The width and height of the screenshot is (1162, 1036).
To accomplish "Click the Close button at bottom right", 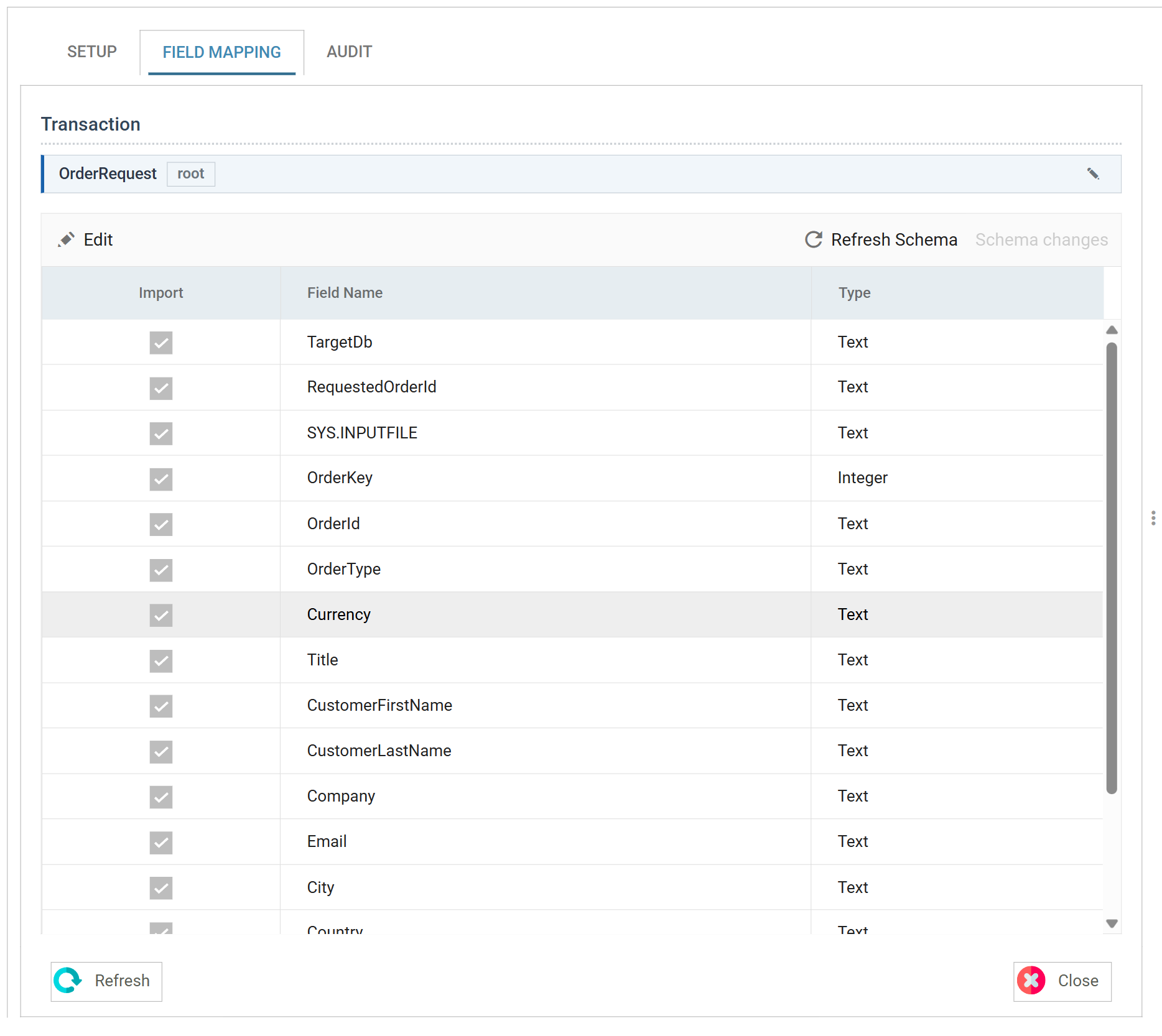I will click(1062, 981).
